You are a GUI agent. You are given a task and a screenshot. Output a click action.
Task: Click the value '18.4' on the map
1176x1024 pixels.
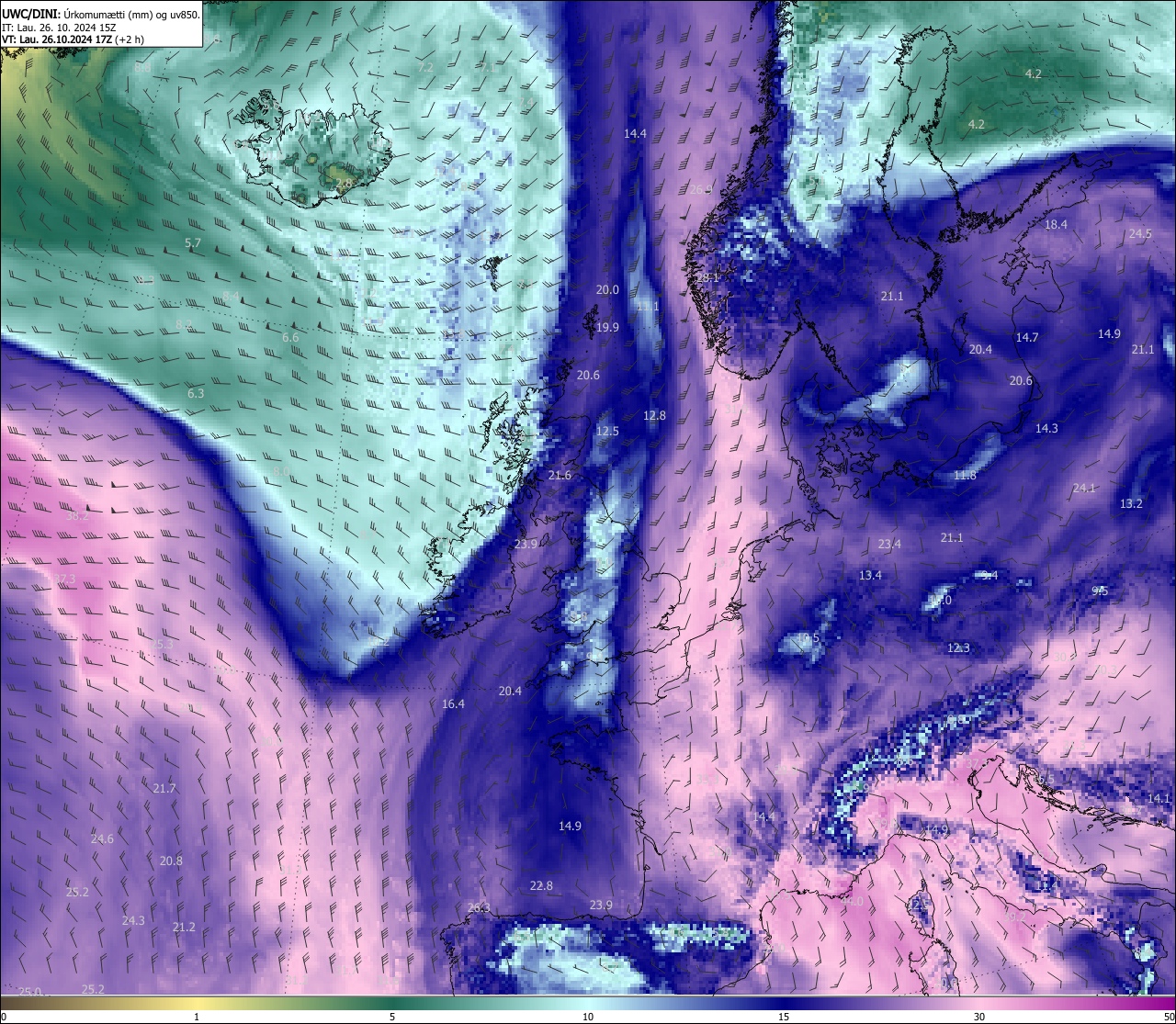(x=1056, y=225)
